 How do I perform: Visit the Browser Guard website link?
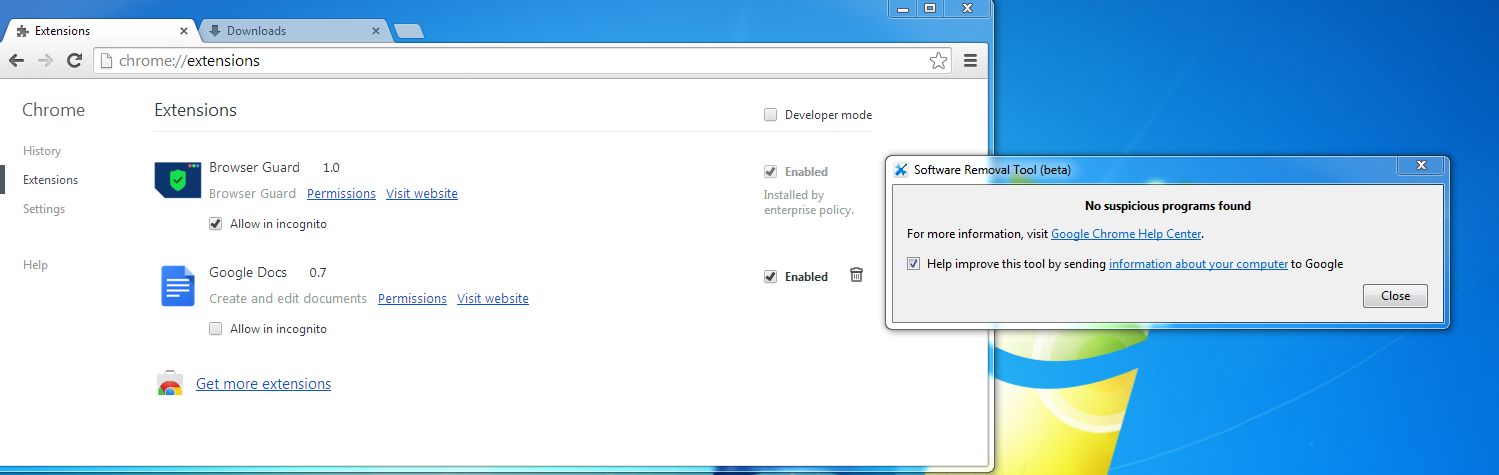coord(422,194)
